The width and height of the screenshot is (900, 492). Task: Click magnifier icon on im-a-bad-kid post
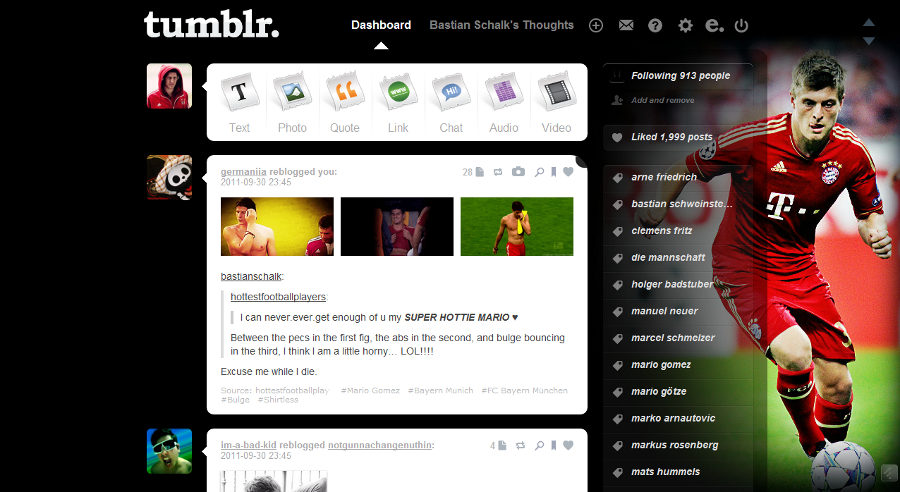[x=539, y=445]
